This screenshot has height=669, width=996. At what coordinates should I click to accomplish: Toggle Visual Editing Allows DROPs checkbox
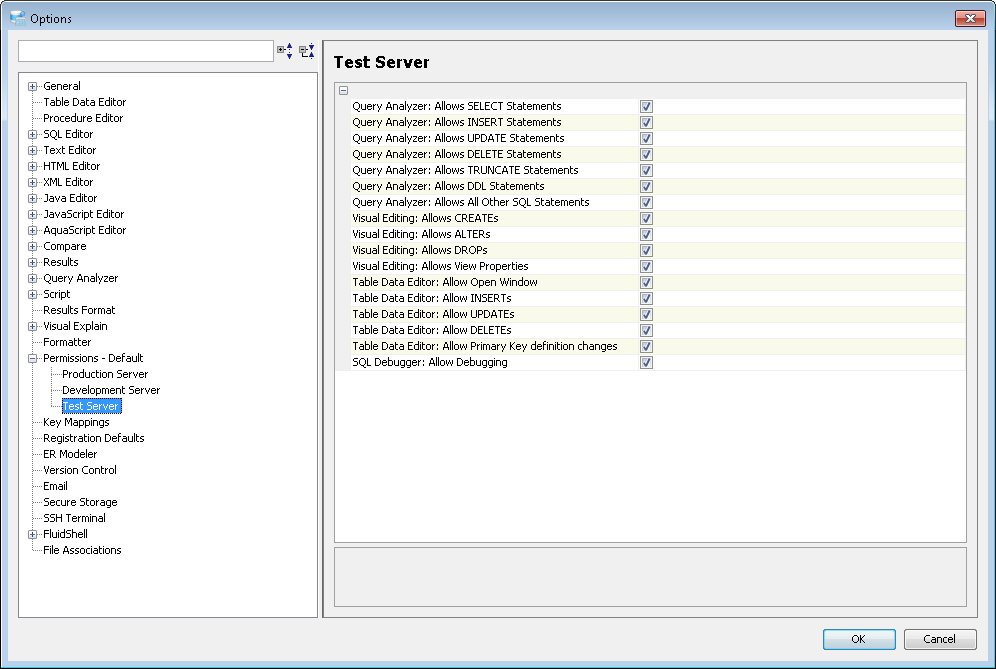[x=646, y=250]
